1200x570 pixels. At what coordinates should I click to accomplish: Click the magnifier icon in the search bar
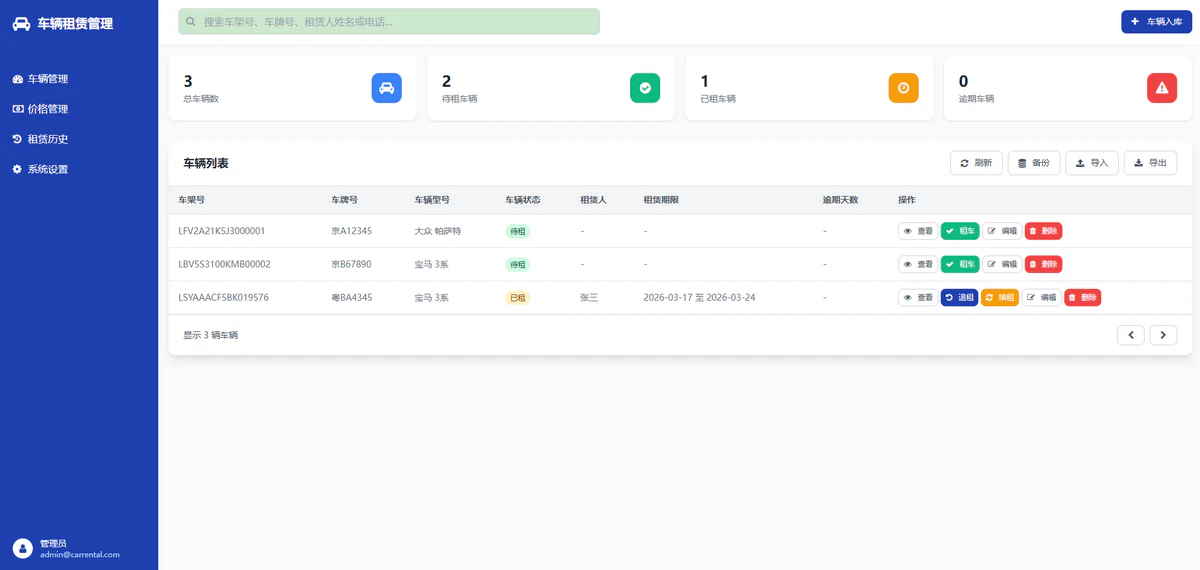click(191, 21)
